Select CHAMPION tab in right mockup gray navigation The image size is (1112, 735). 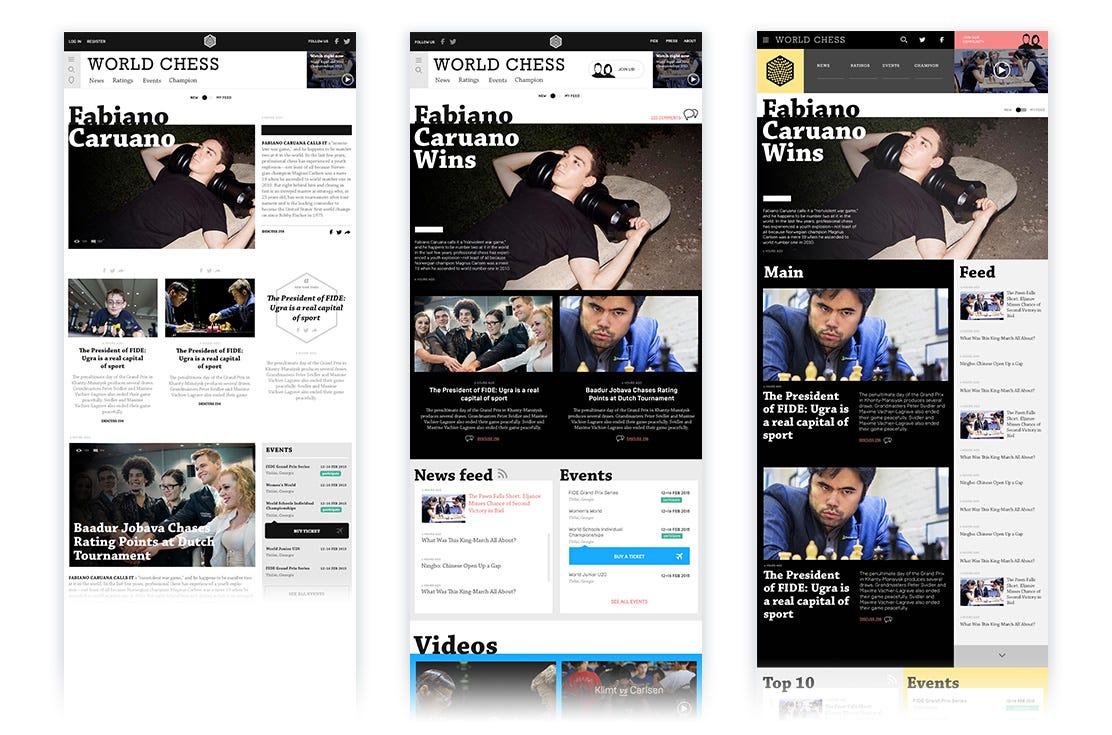[x=926, y=65]
